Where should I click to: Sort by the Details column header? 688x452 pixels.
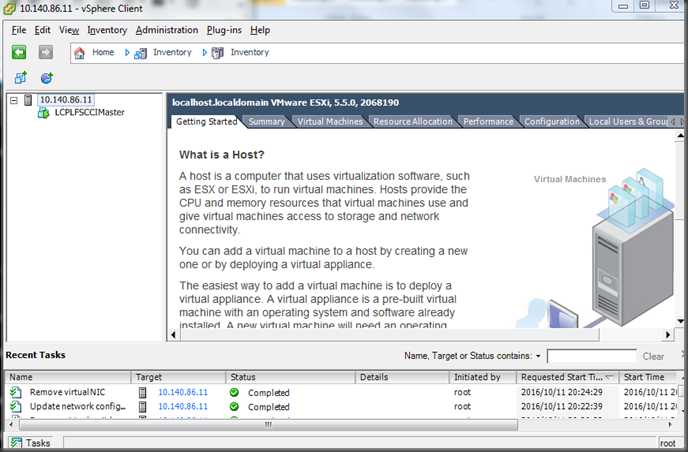[x=402, y=377]
